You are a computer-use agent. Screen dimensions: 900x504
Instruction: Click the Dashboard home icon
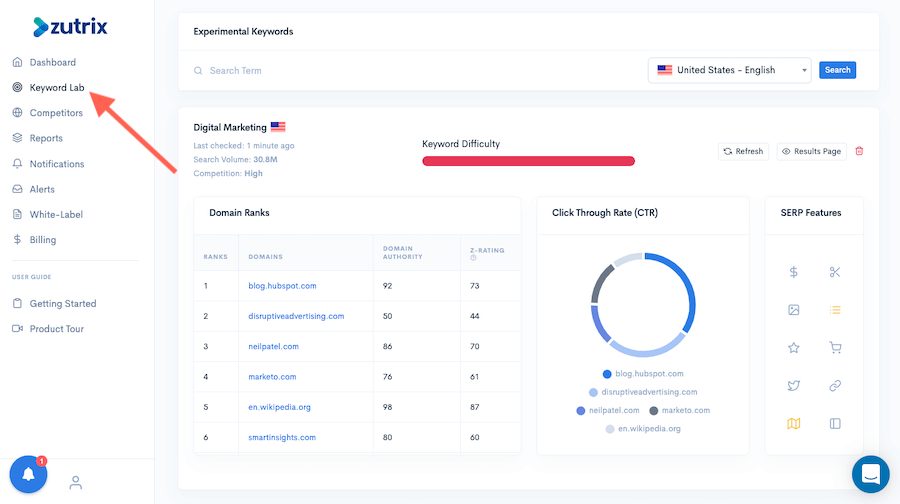tap(17, 62)
